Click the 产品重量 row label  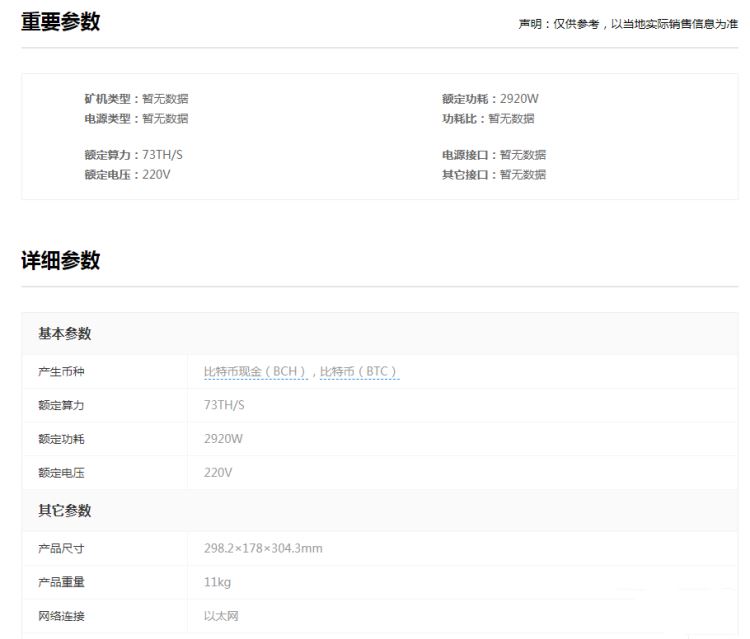pyautogui.click(x=61, y=582)
